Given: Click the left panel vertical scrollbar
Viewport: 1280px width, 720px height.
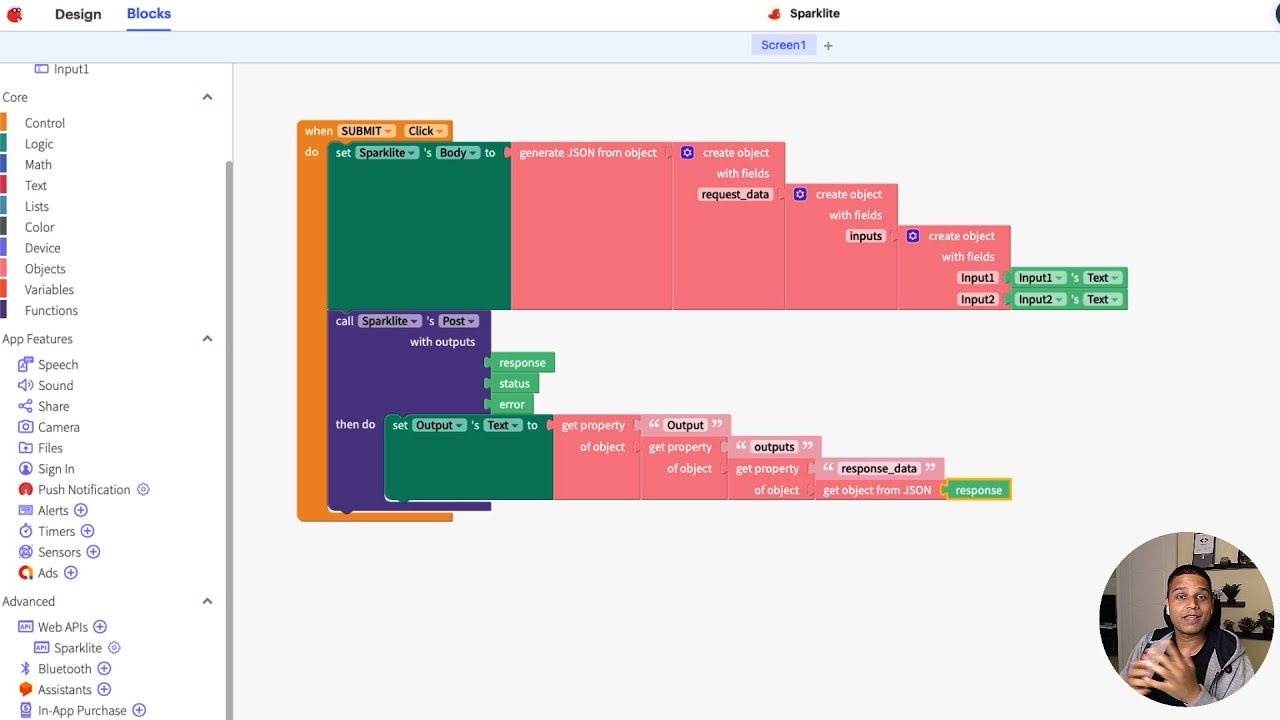Looking at the screenshot, I should tap(229, 440).
